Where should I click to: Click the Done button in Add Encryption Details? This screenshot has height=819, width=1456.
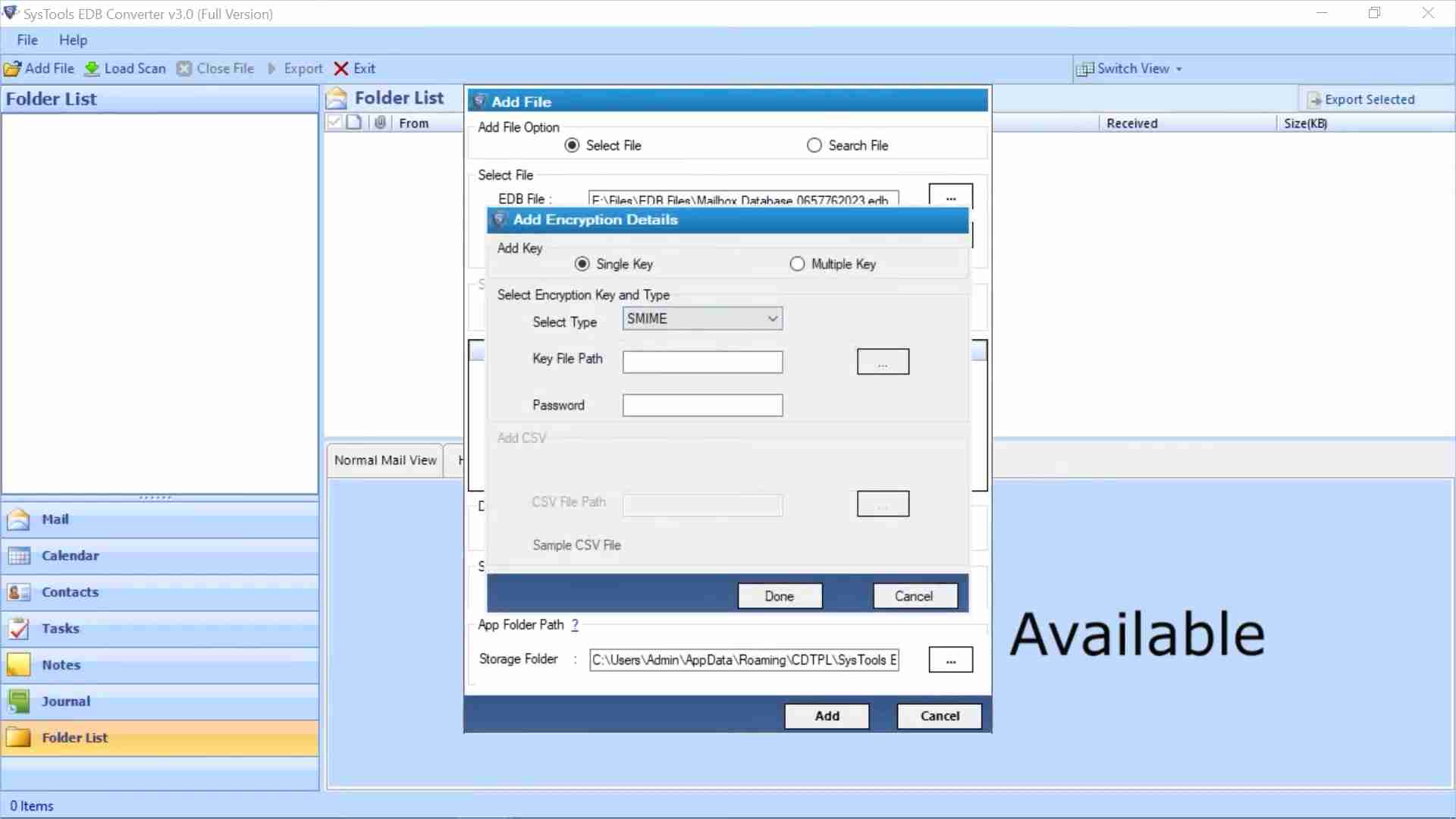(x=779, y=595)
